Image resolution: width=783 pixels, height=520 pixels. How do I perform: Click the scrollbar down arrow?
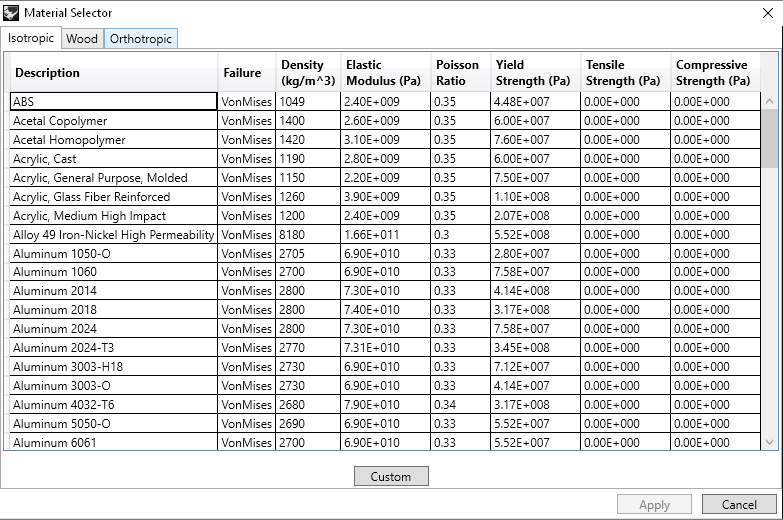pos(770,442)
